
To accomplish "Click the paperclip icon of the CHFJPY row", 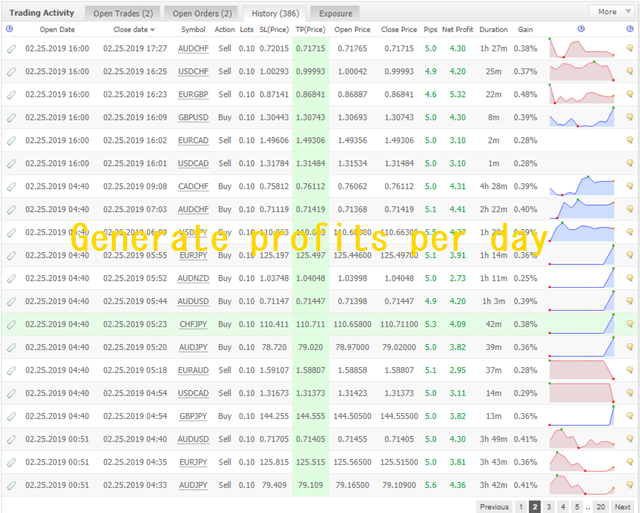I will [11, 325].
